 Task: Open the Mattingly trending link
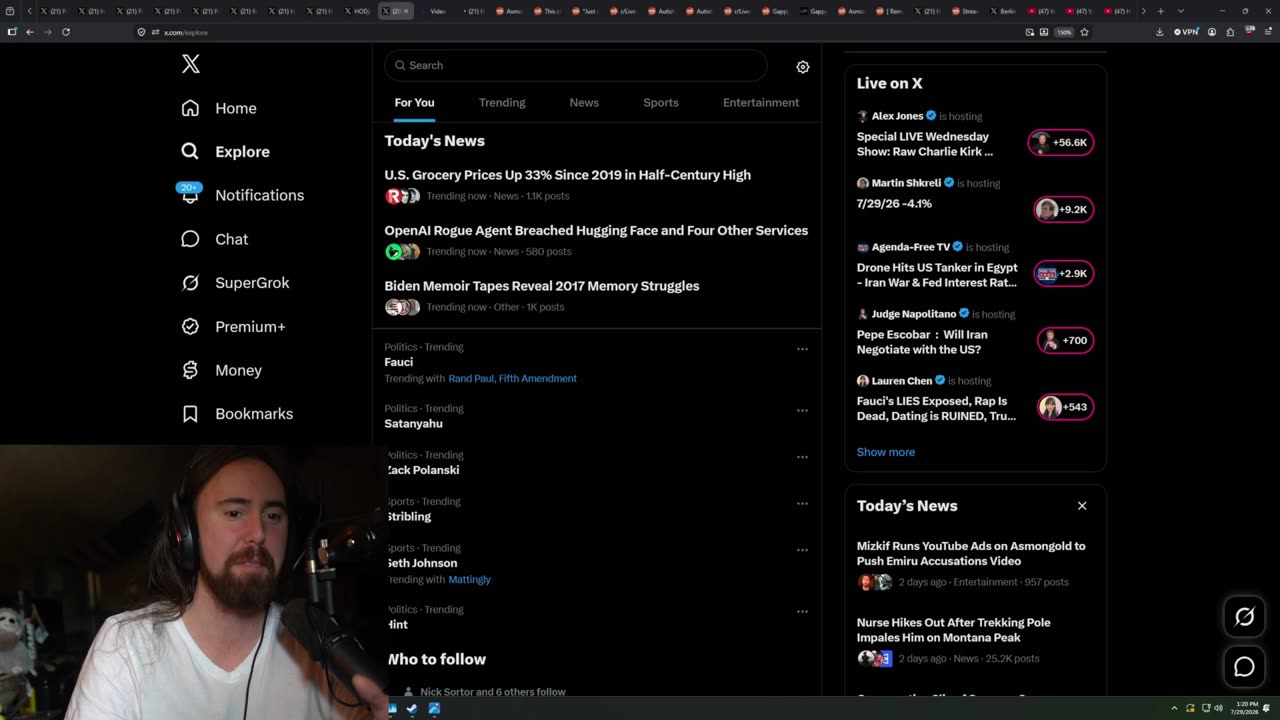[x=470, y=580]
